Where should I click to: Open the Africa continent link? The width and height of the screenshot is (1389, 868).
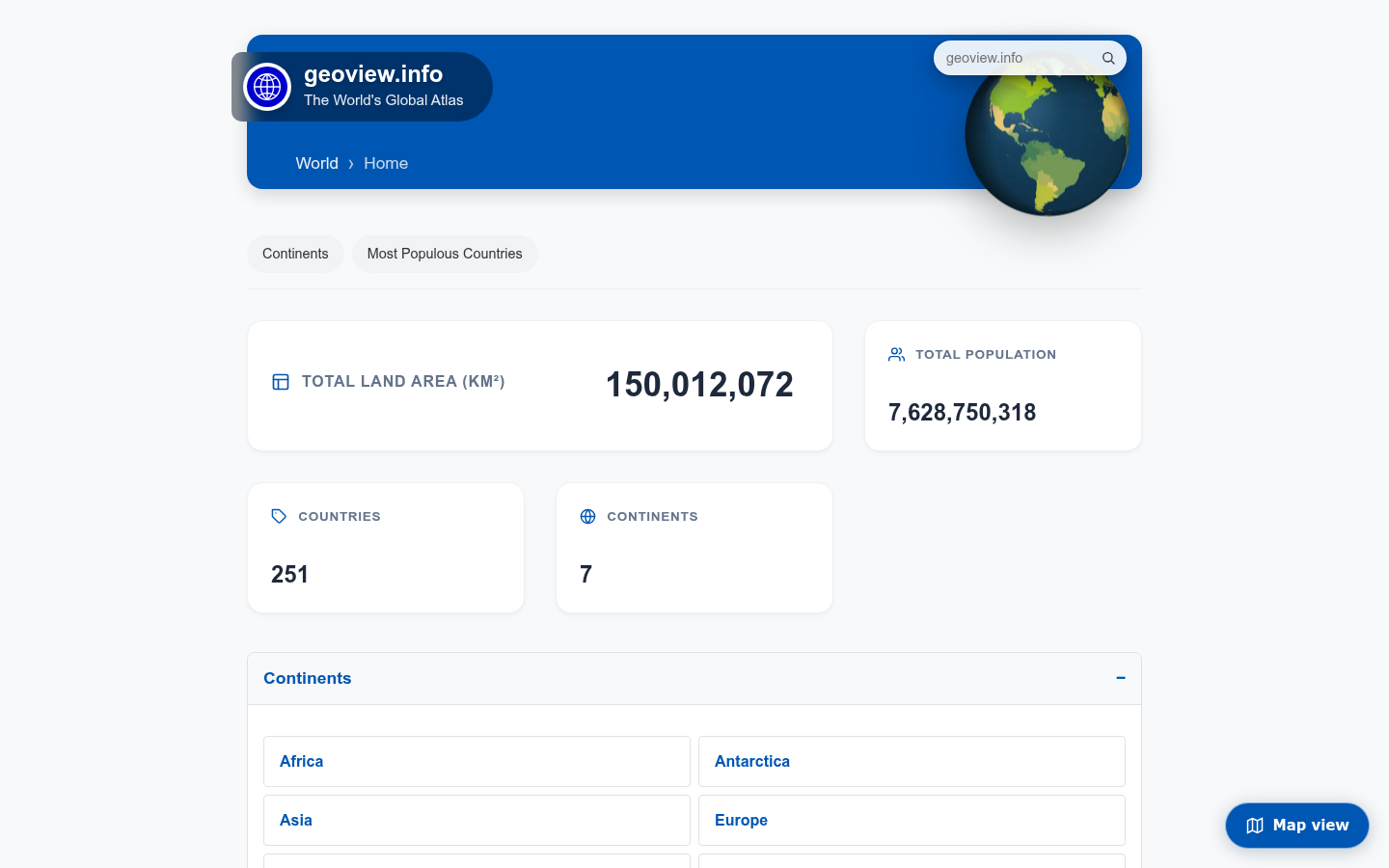[x=477, y=762]
